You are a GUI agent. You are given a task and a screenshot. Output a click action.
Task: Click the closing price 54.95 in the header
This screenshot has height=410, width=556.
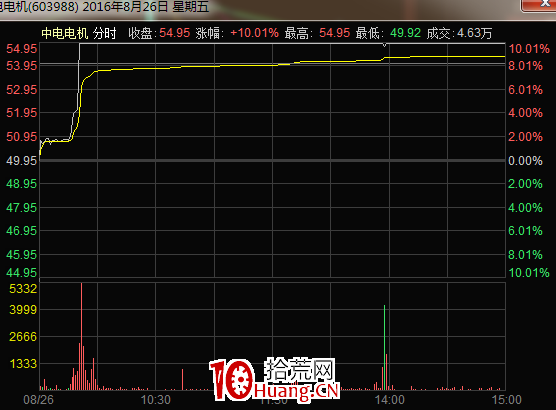[174, 33]
